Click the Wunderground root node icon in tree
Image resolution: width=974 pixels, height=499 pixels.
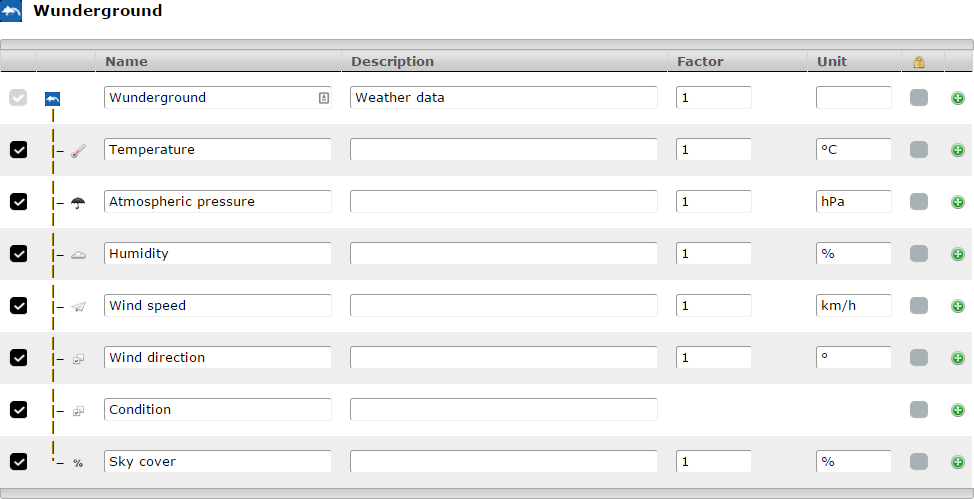click(53, 99)
